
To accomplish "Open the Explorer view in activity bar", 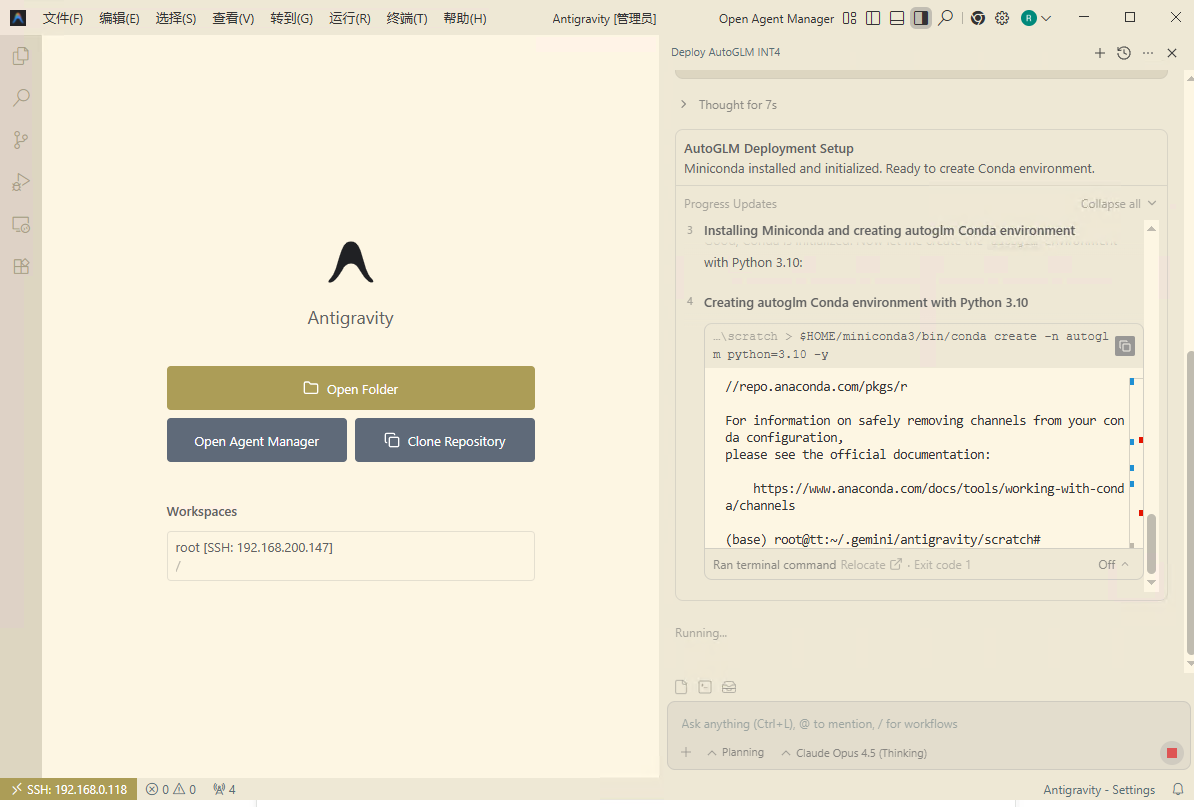I will click(x=20, y=57).
